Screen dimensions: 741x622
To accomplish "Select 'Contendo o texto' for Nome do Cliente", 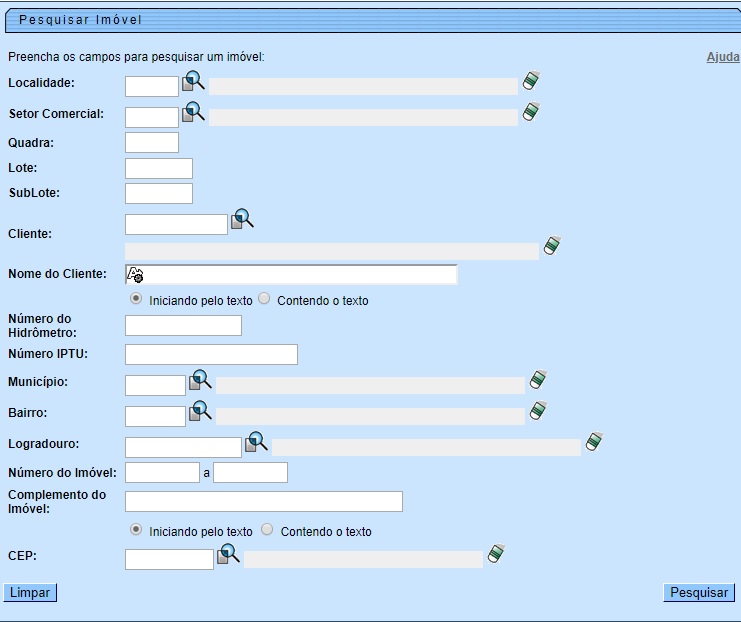I will [x=265, y=299].
